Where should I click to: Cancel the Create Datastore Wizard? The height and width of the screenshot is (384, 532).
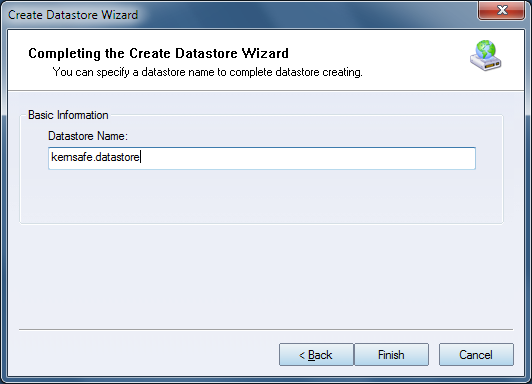(476, 355)
